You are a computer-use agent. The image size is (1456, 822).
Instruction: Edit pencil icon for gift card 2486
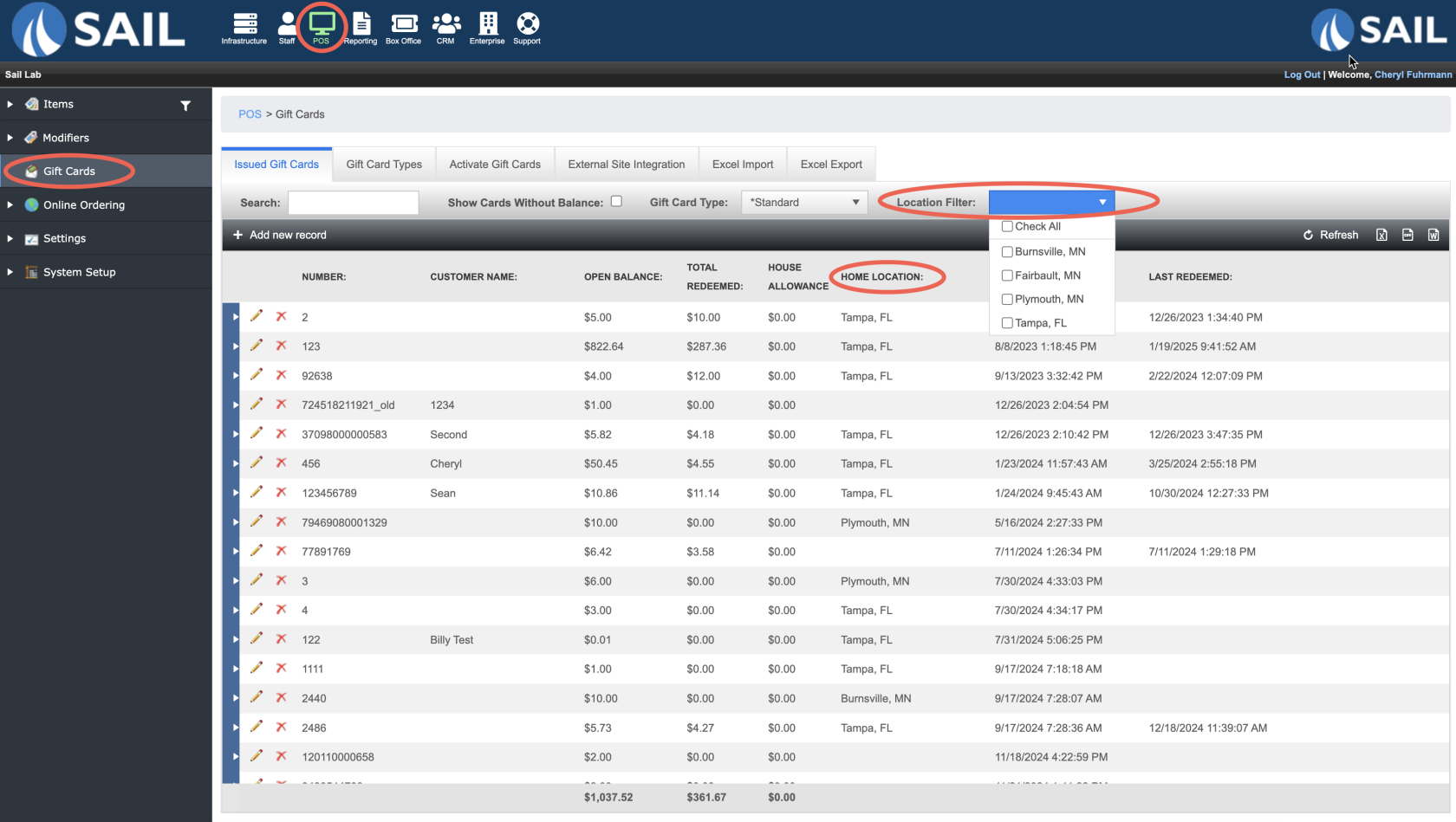coord(257,727)
